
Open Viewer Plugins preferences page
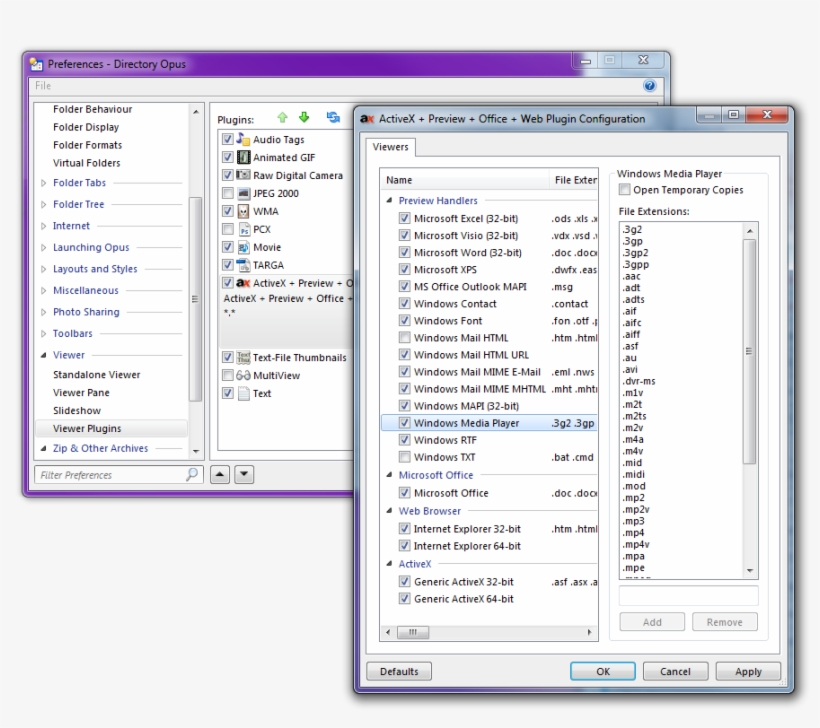coord(111,428)
